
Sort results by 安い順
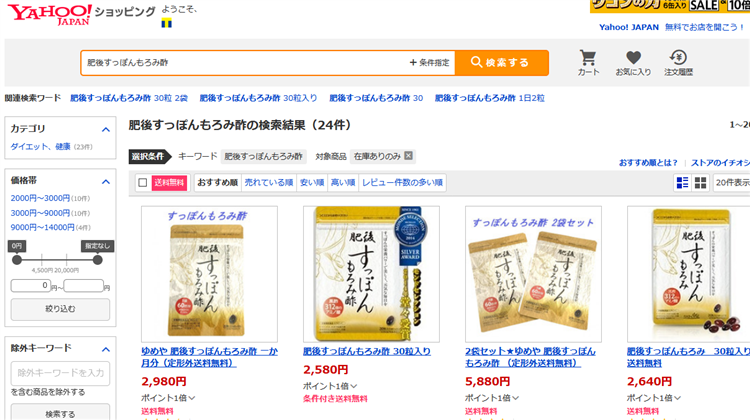(312, 182)
